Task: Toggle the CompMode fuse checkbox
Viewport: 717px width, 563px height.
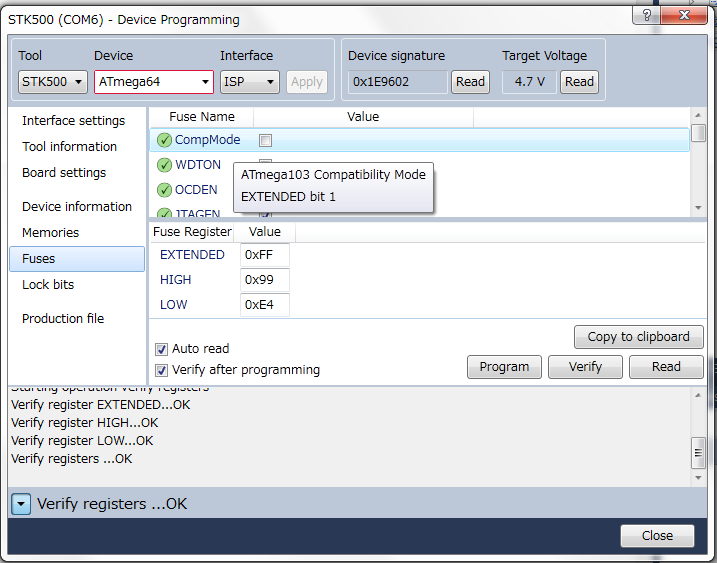Action: click(x=265, y=140)
